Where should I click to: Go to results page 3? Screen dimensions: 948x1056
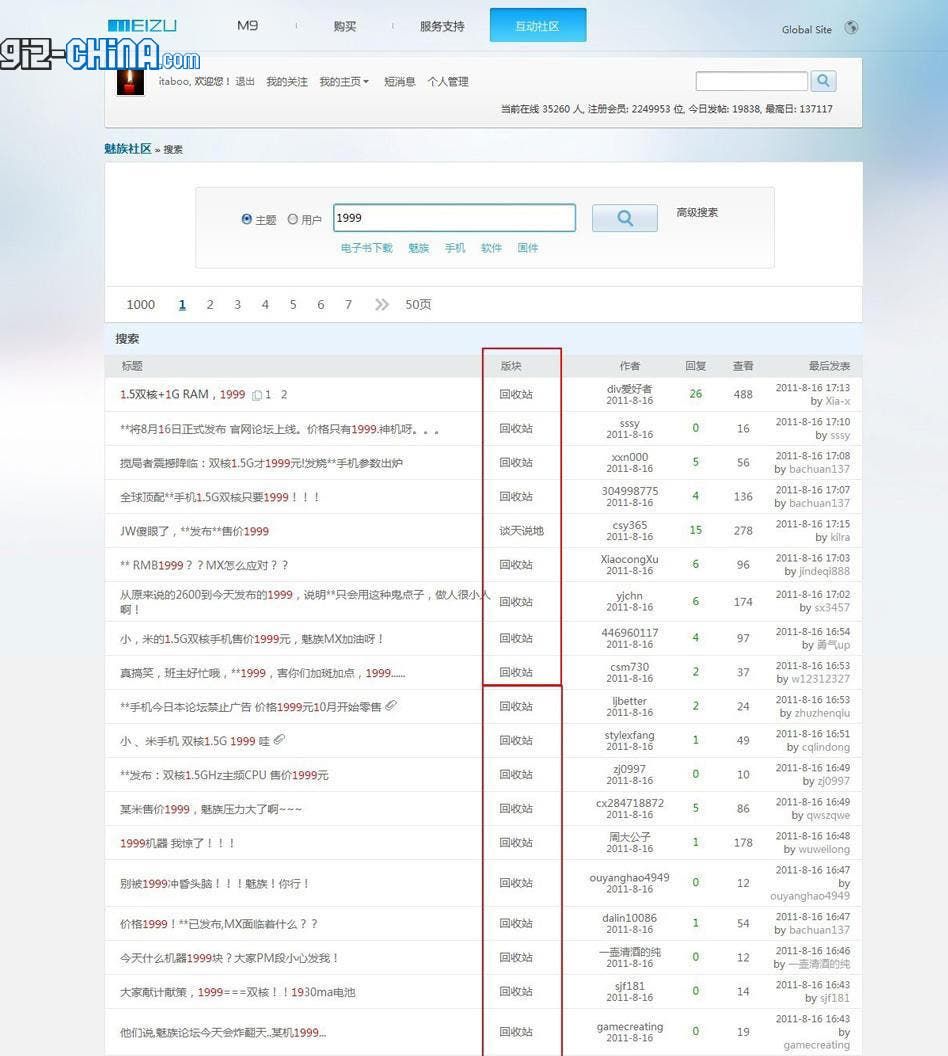(238, 304)
